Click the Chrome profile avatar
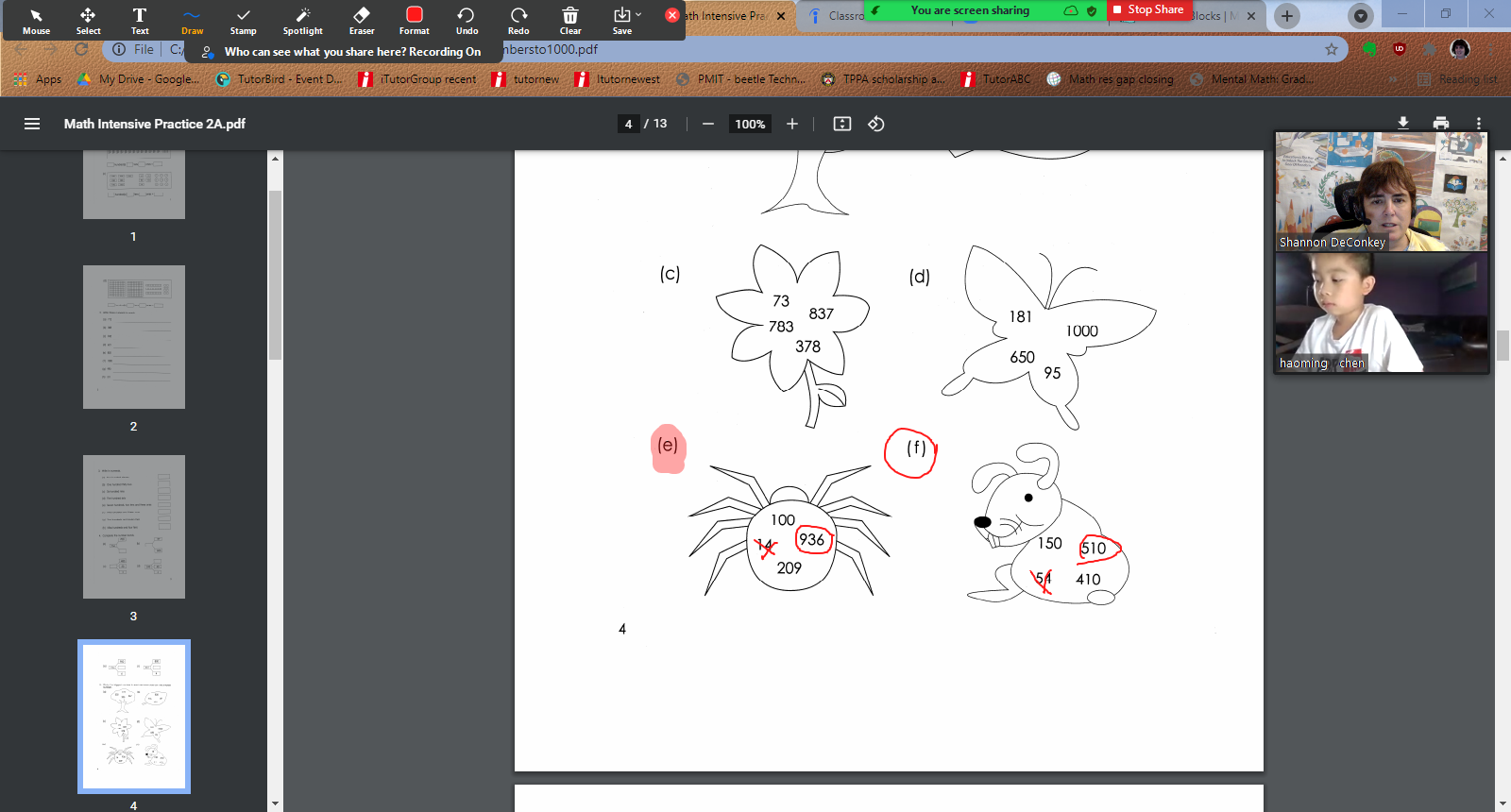 tap(1460, 49)
